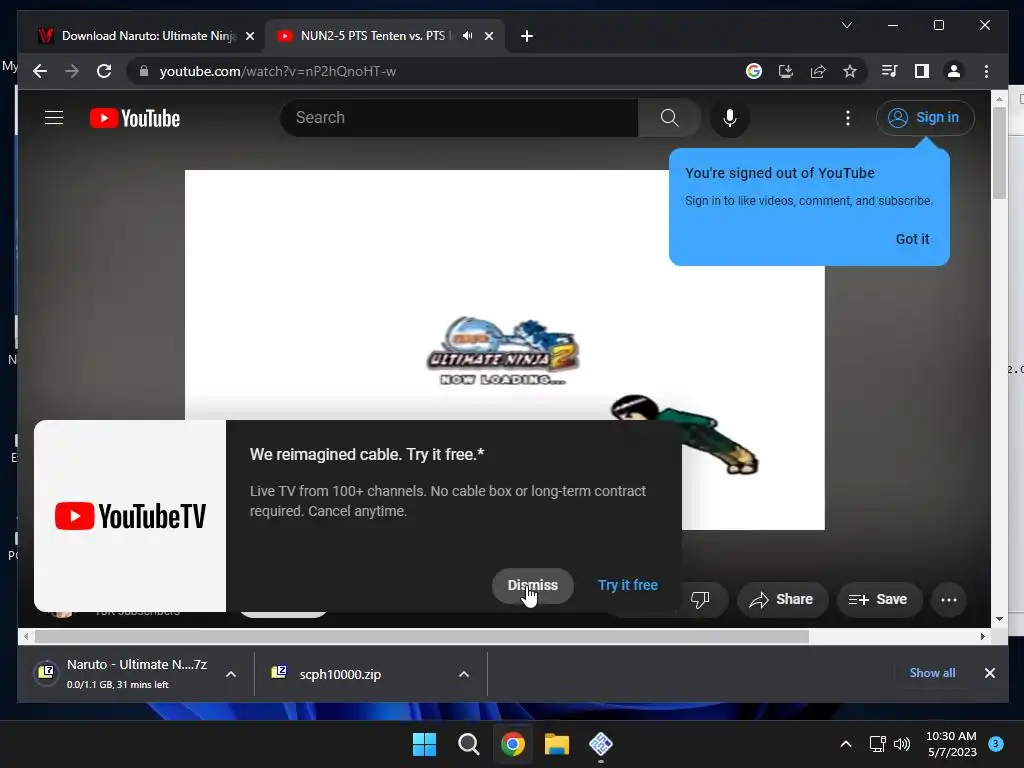This screenshot has height=768, width=1024.
Task: Show hidden system tray icons
Action: point(846,744)
